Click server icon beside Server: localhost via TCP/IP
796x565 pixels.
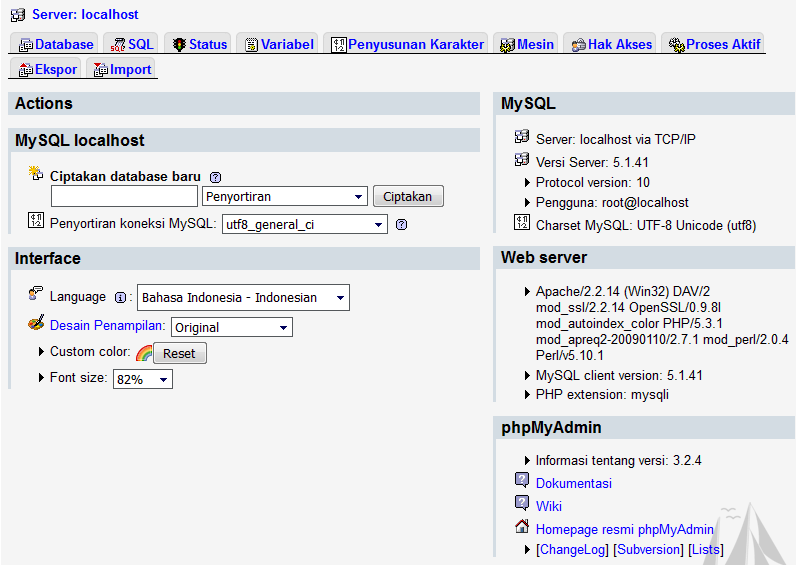click(522, 136)
